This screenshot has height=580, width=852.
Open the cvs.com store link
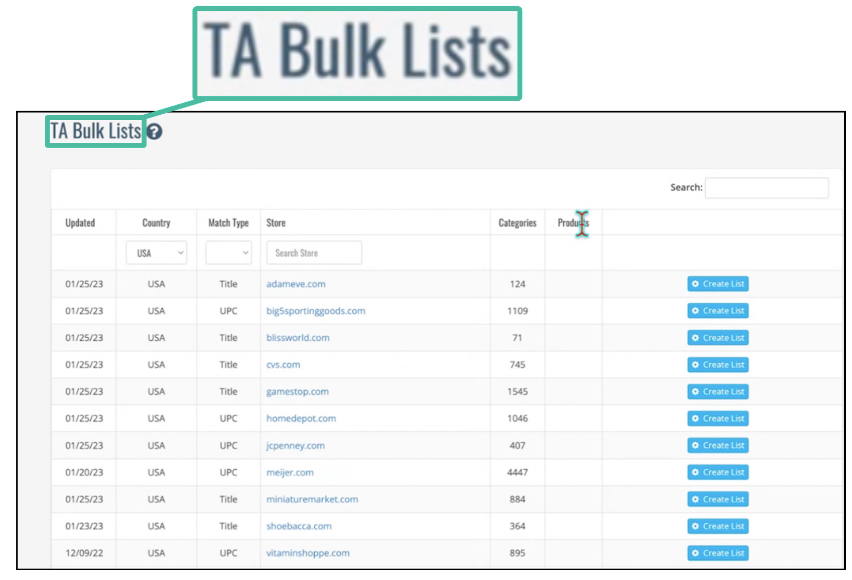283,365
